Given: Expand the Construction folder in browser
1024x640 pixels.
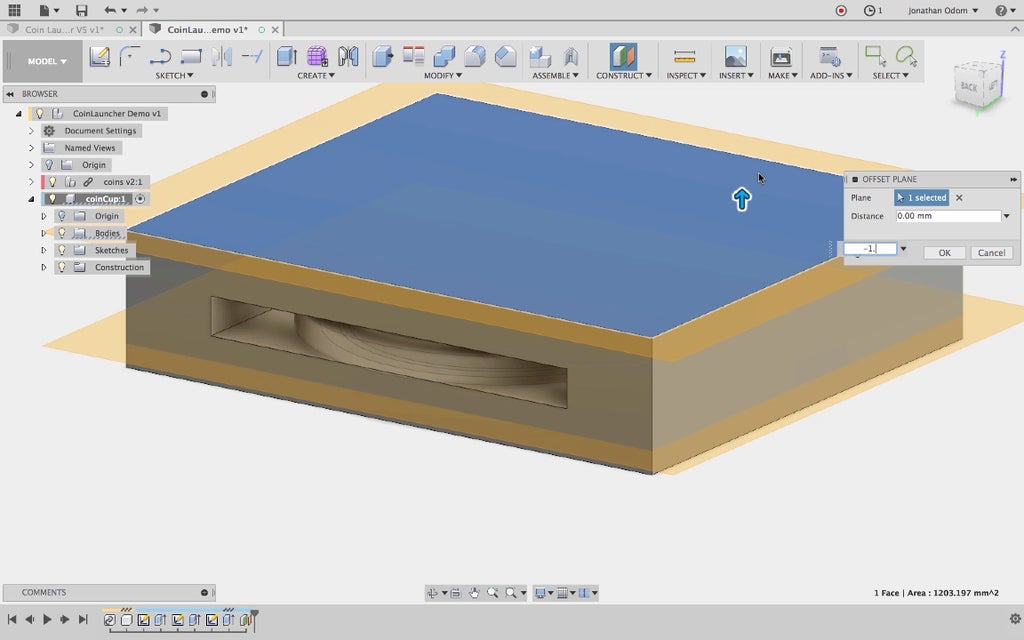Looking at the screenshot, I should coord(43,267).
